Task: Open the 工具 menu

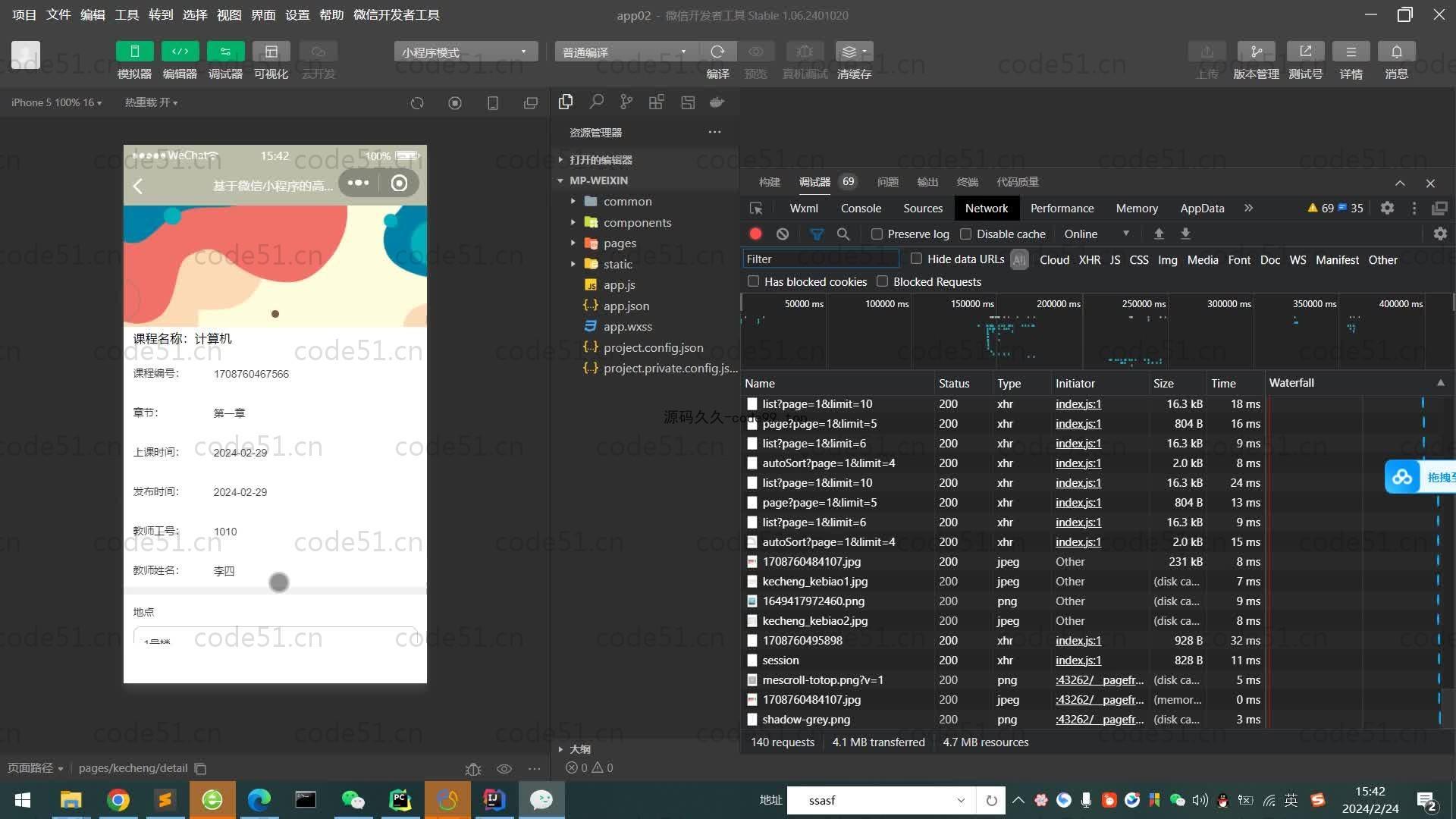Action: [x=127, y=15]
